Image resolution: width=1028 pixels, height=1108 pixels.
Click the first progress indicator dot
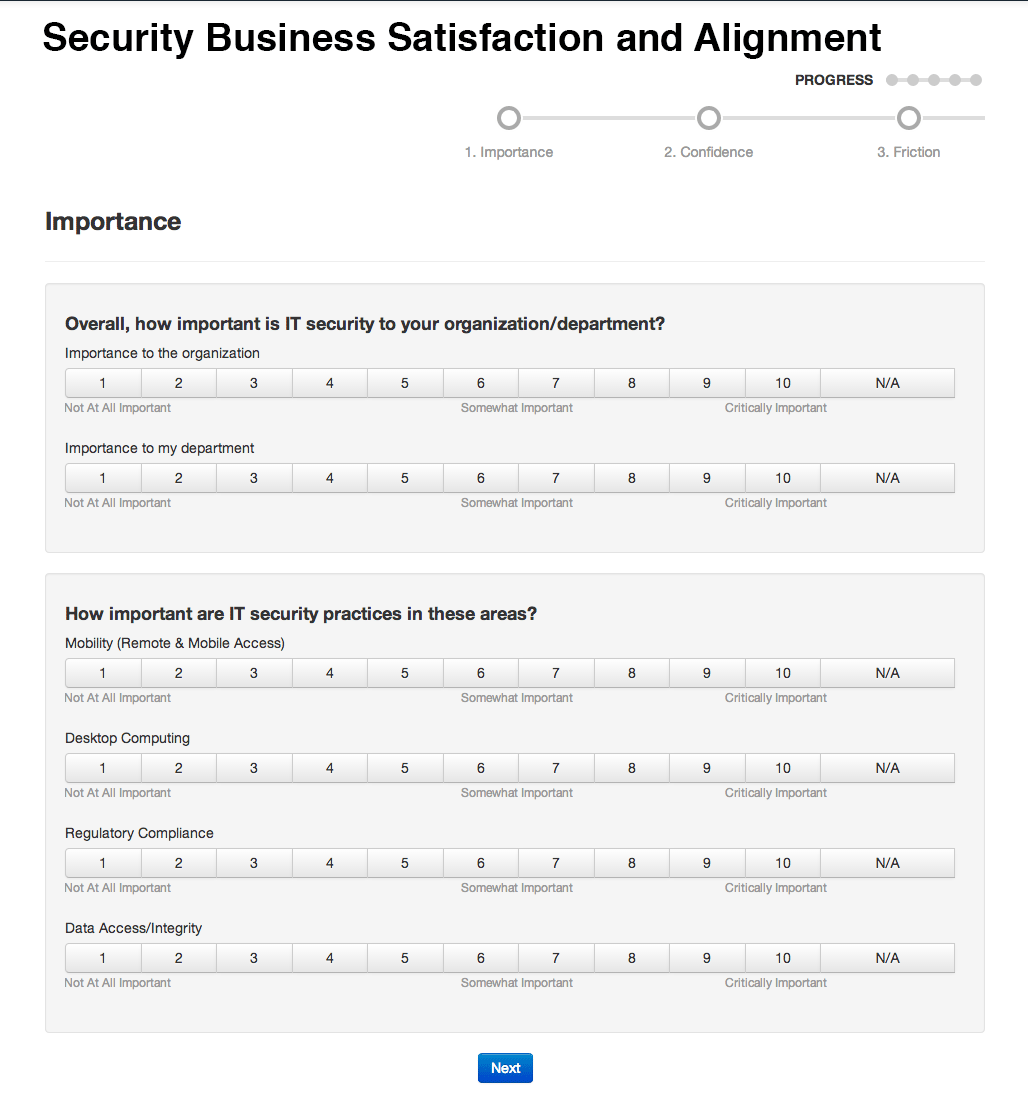click(x=892, y=80)
